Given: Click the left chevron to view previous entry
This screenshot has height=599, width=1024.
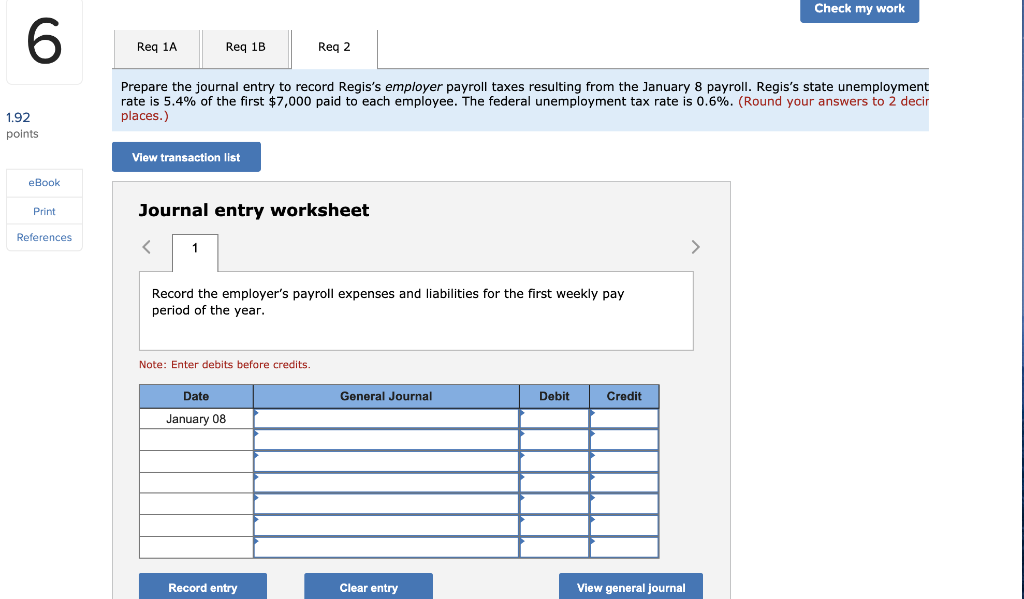Looking at the screenshot, I should tap(146, 246).
